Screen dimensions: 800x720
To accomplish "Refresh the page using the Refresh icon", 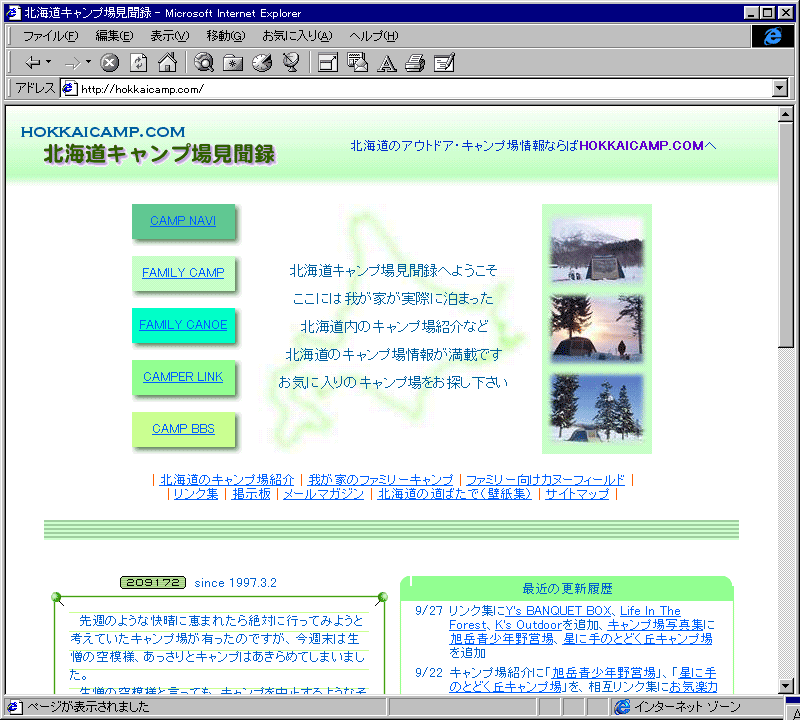I will tap(138, 63).
